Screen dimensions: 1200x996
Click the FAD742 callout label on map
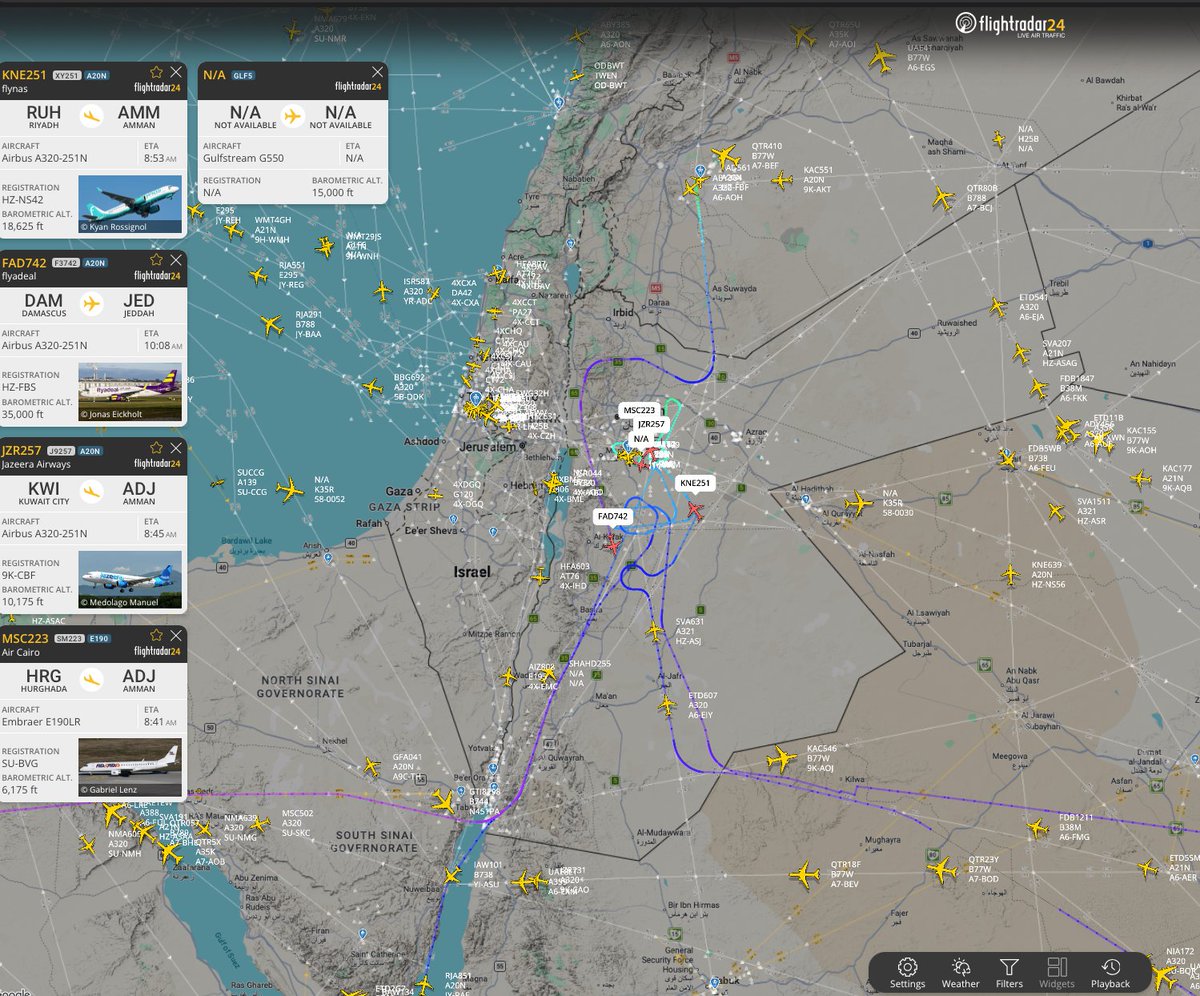coord(613,516)
